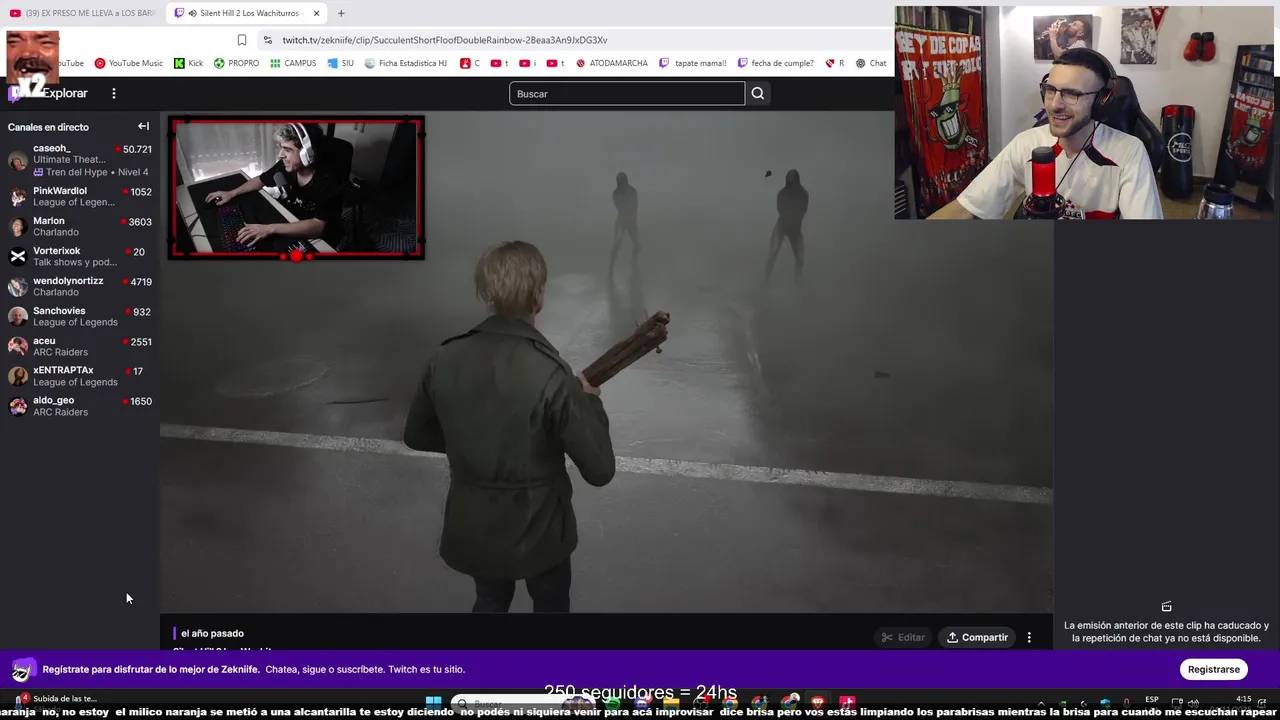This screenshot has width=1280, height=720.
Task: Click 'Canales en directo' heading text
Action: 48,127
